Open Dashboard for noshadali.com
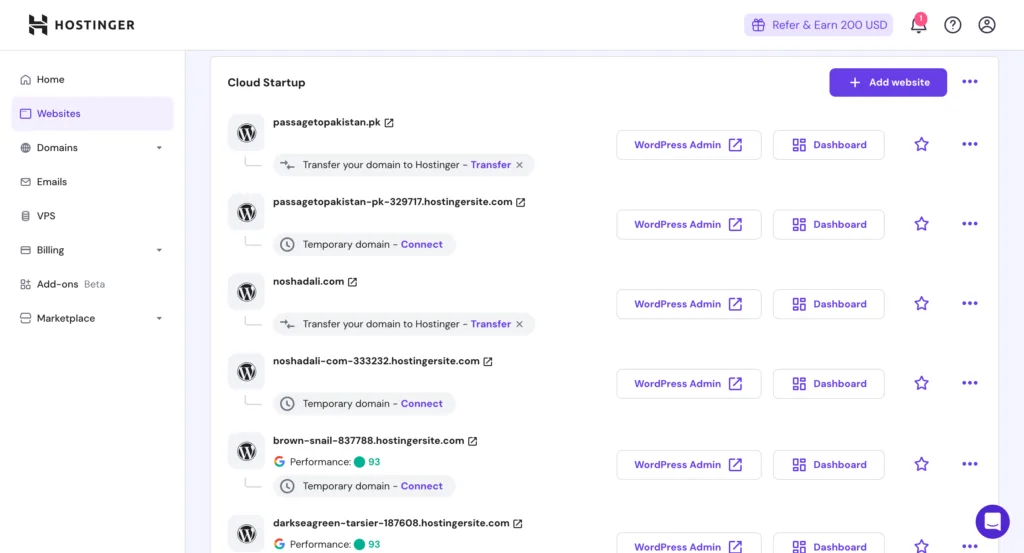This screenshot has width=1024, height=553. click(829, 304)
